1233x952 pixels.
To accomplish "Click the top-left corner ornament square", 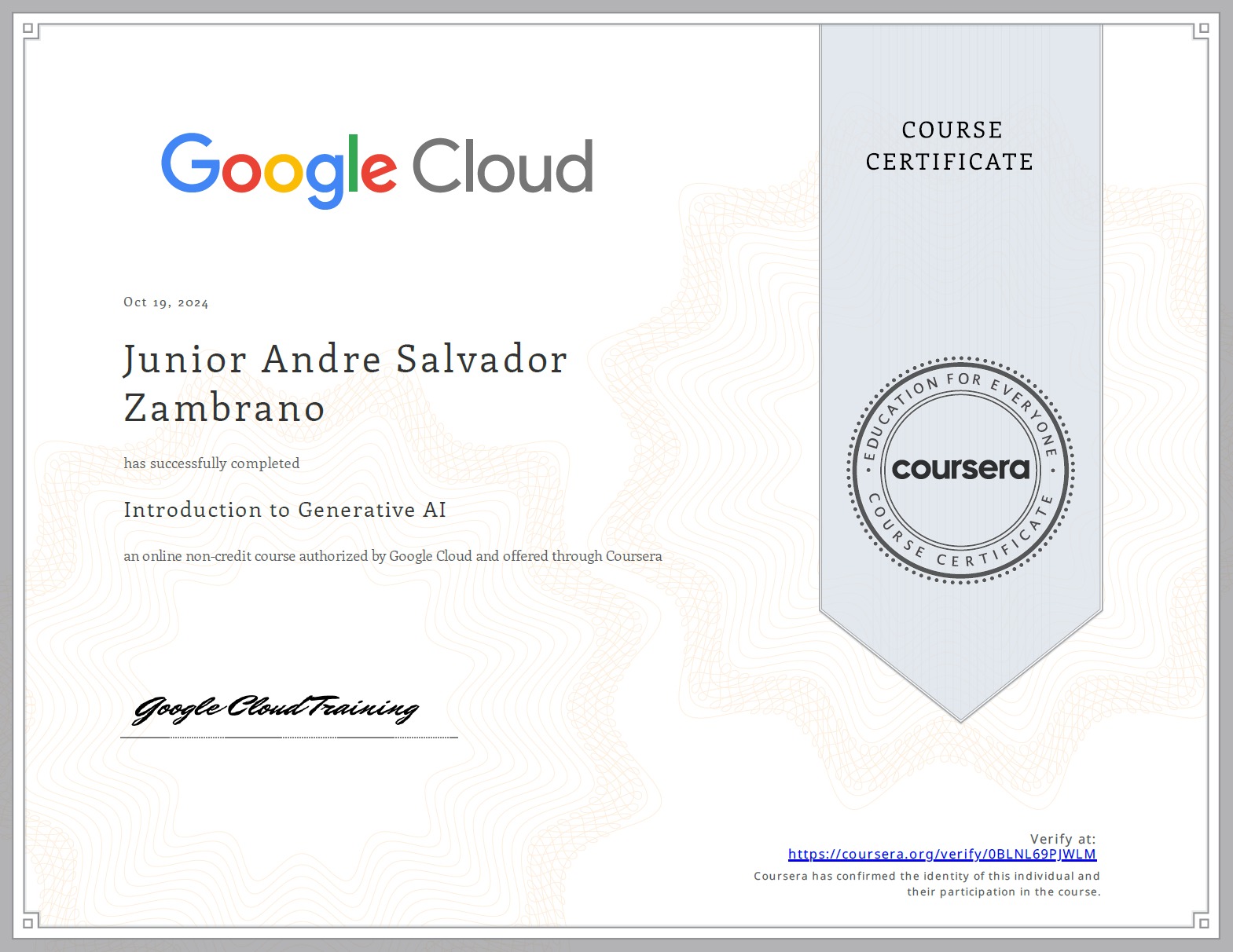I will pos(30,31).
